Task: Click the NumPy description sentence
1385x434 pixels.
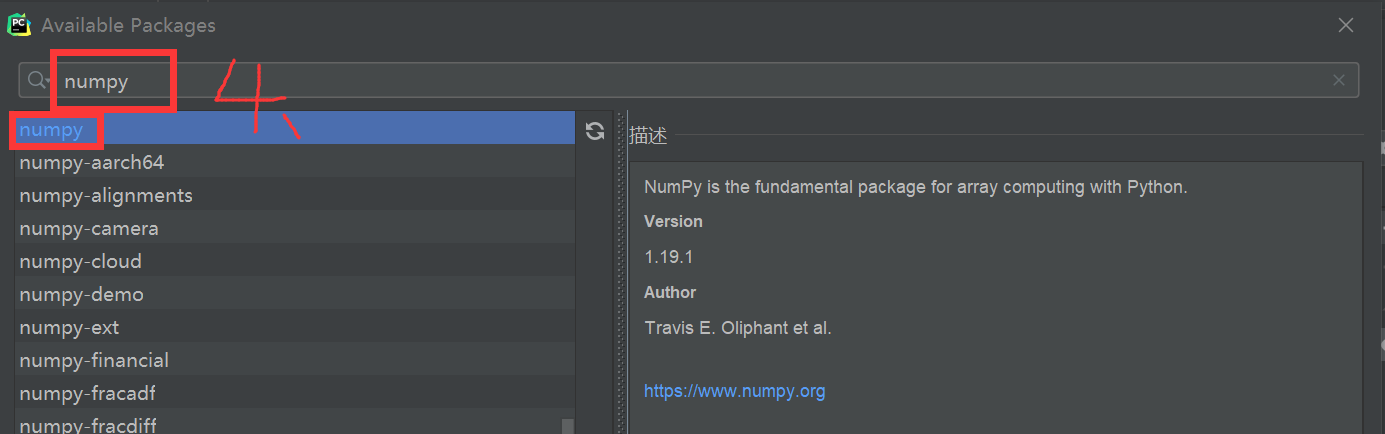Action: click(x=916, y=187)
